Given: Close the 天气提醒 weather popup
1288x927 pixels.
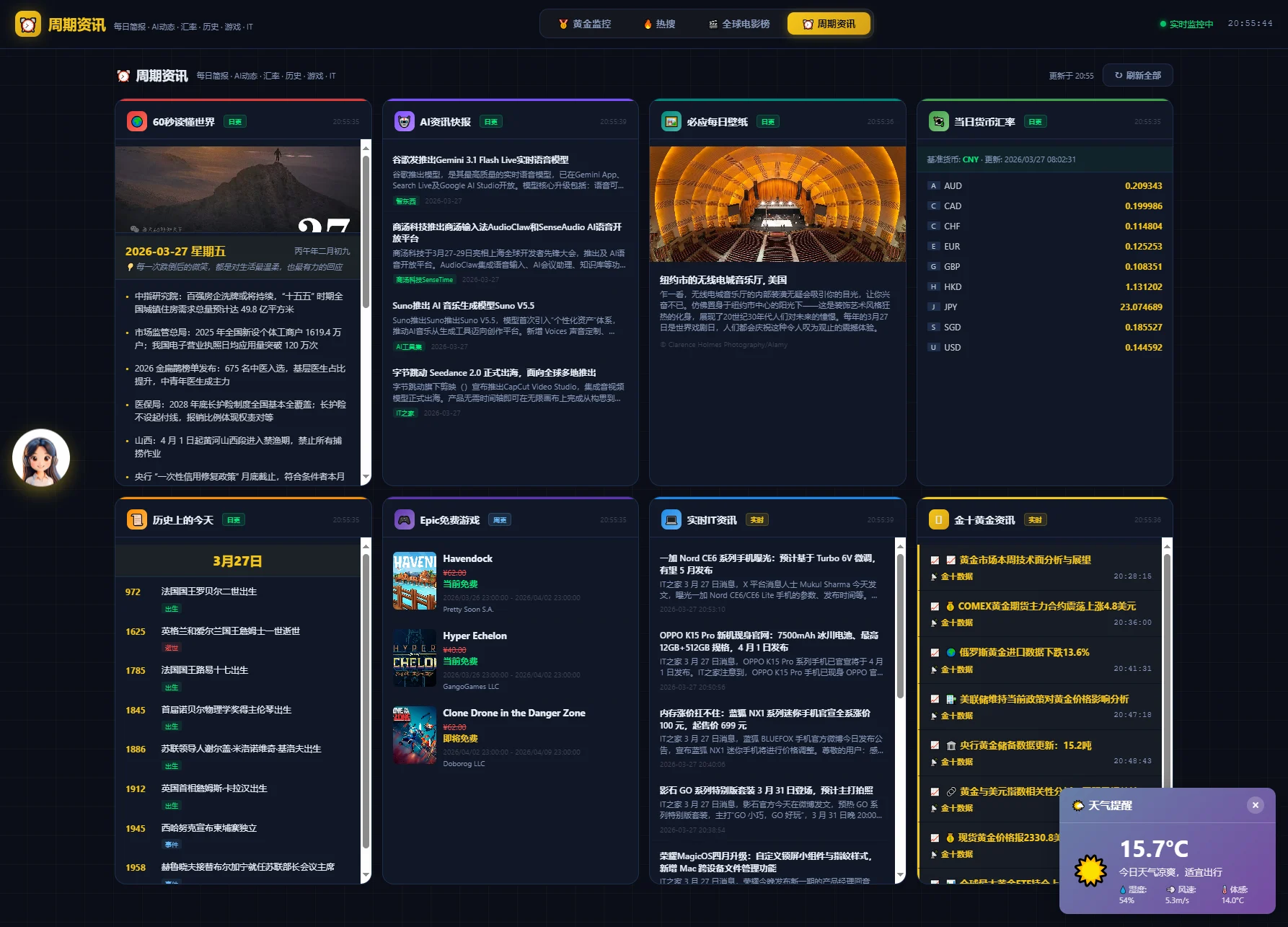Looking at the screenshot, I should click(x=1255, y=805).
